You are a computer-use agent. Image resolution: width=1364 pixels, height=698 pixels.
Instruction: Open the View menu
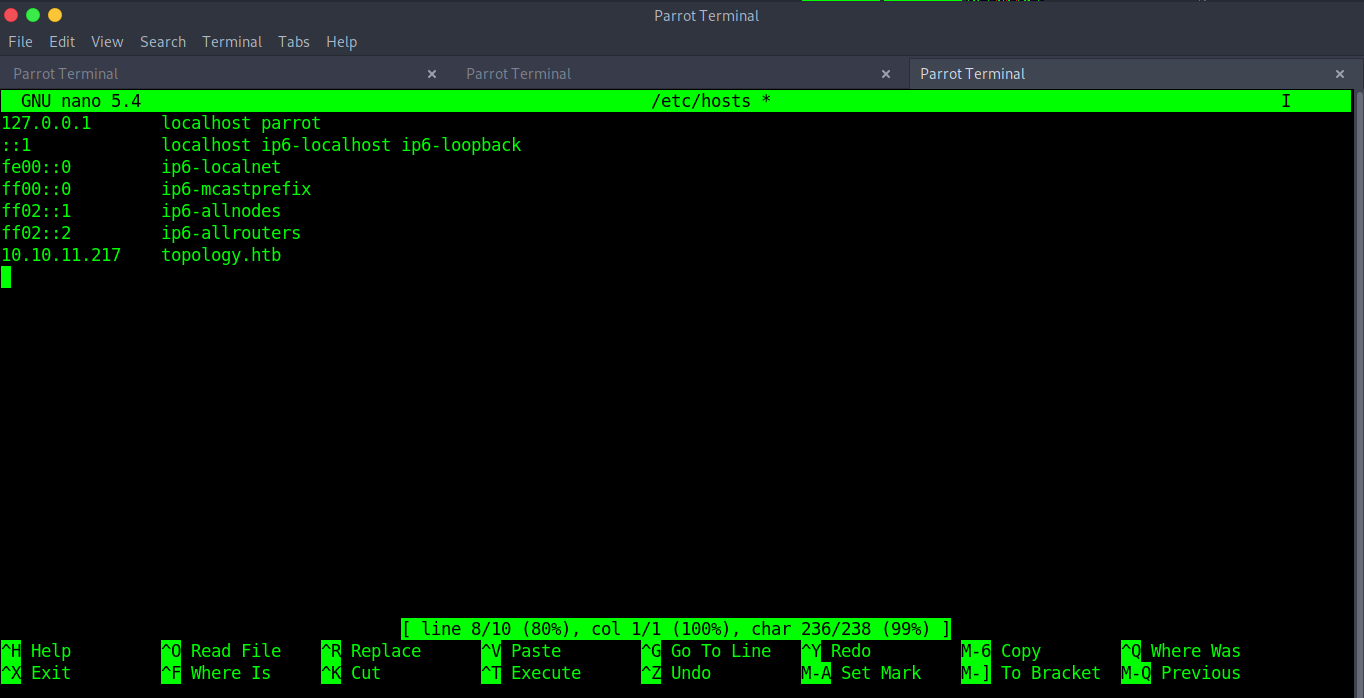[107, 42]
